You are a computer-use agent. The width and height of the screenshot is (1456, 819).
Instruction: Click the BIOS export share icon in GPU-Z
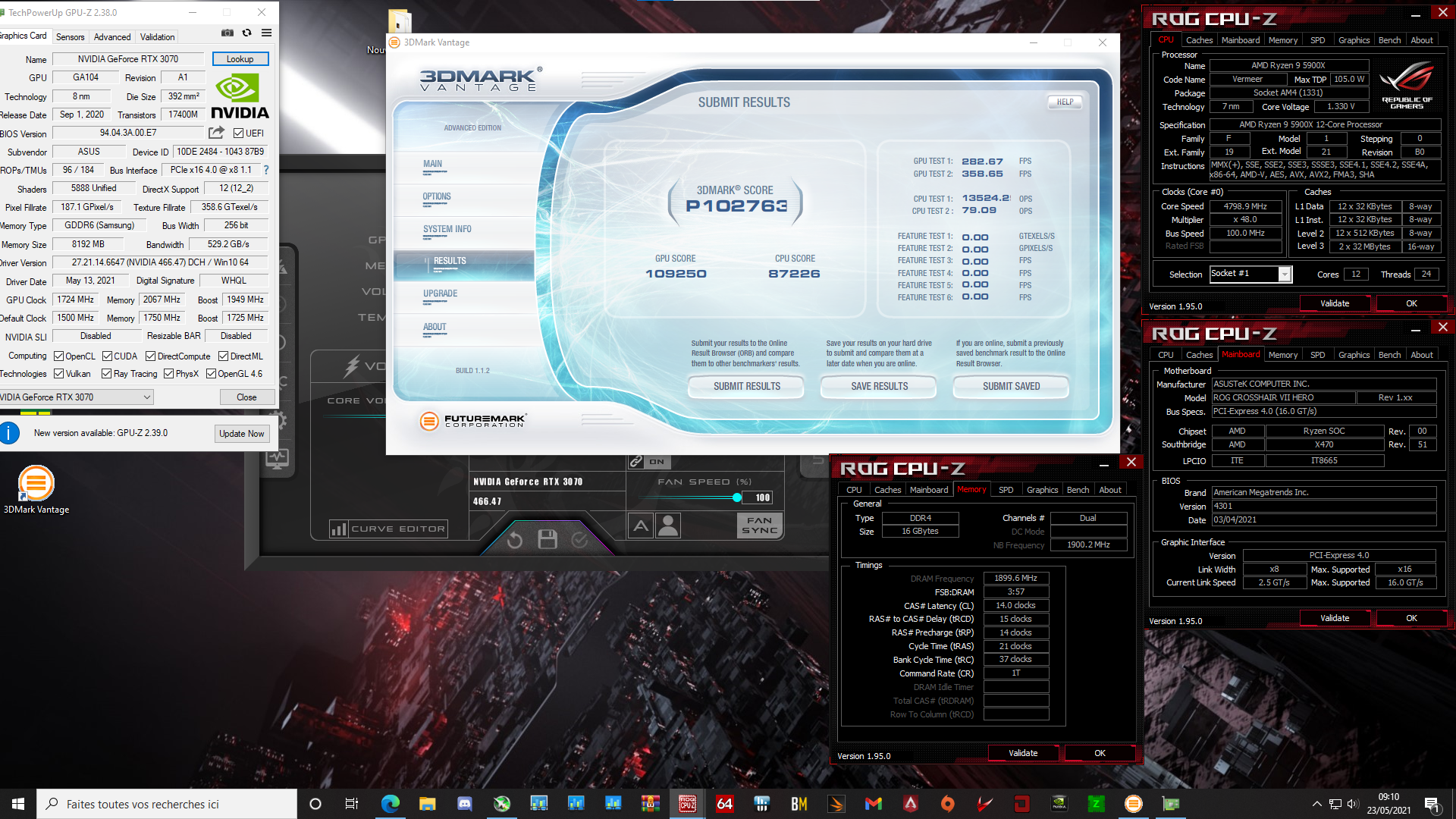(217, 133)
